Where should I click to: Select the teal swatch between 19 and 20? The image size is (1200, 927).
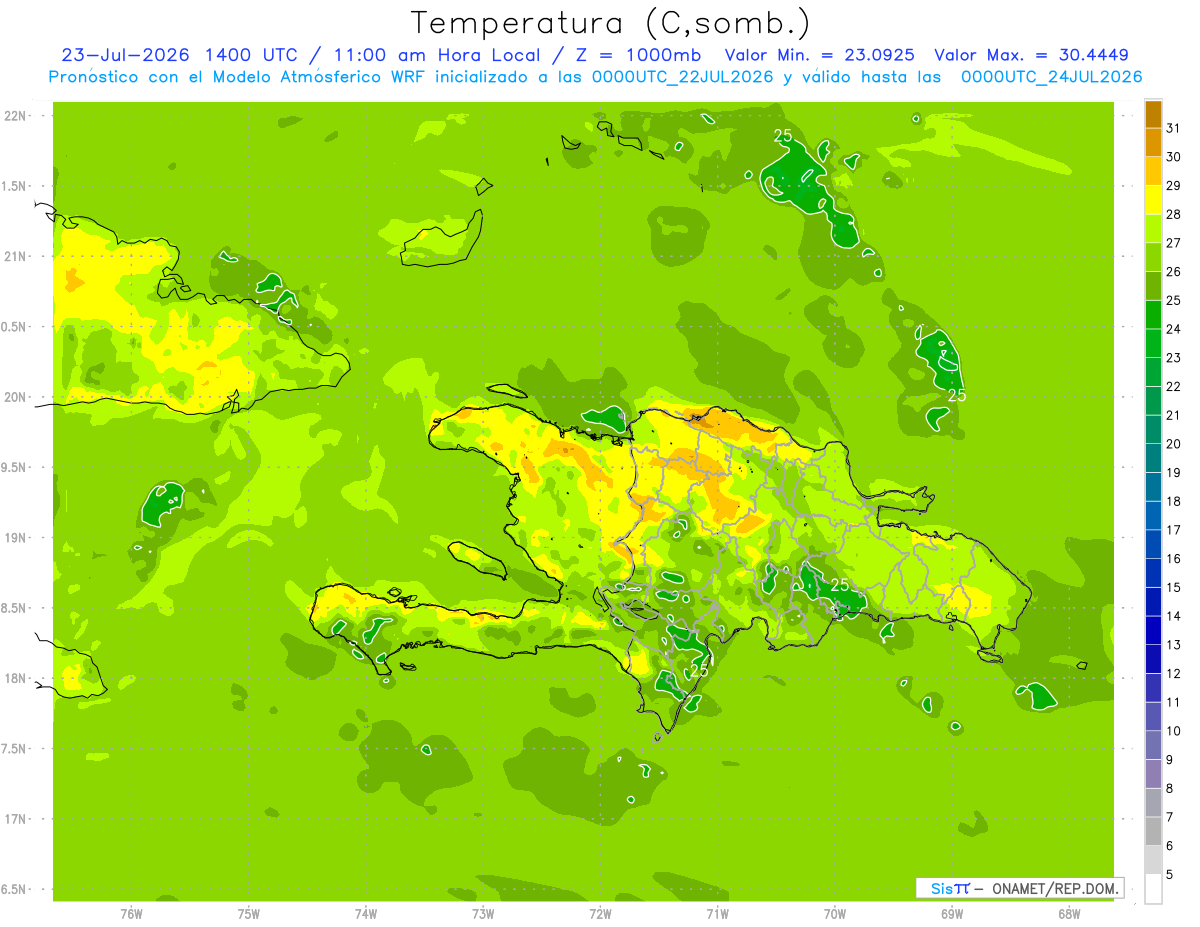1153,458
